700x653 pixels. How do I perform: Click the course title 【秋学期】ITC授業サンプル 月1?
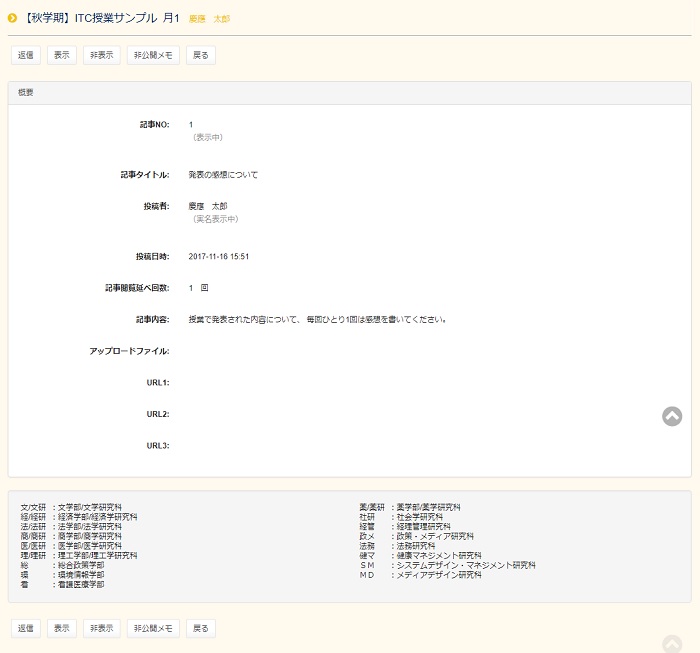click(x=100, y=18)
